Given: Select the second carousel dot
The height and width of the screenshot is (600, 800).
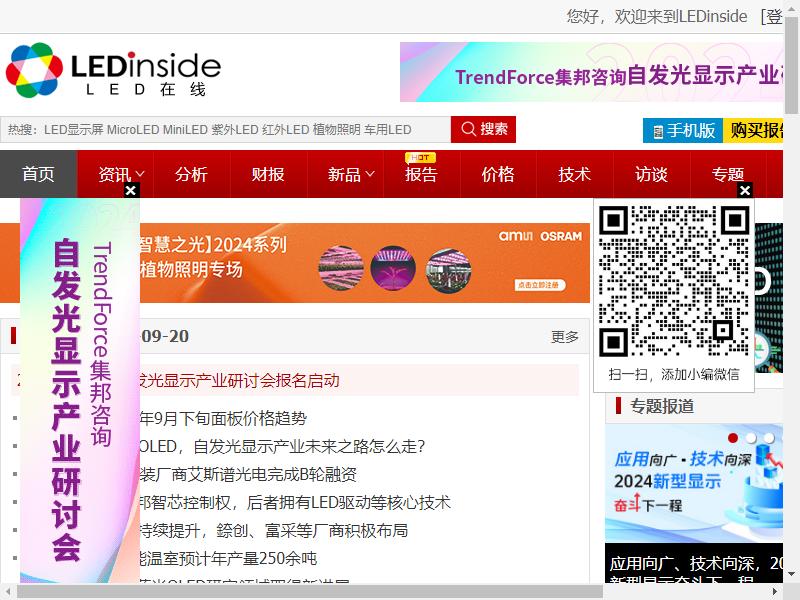Looking at the screenshot, I should 751,438.
